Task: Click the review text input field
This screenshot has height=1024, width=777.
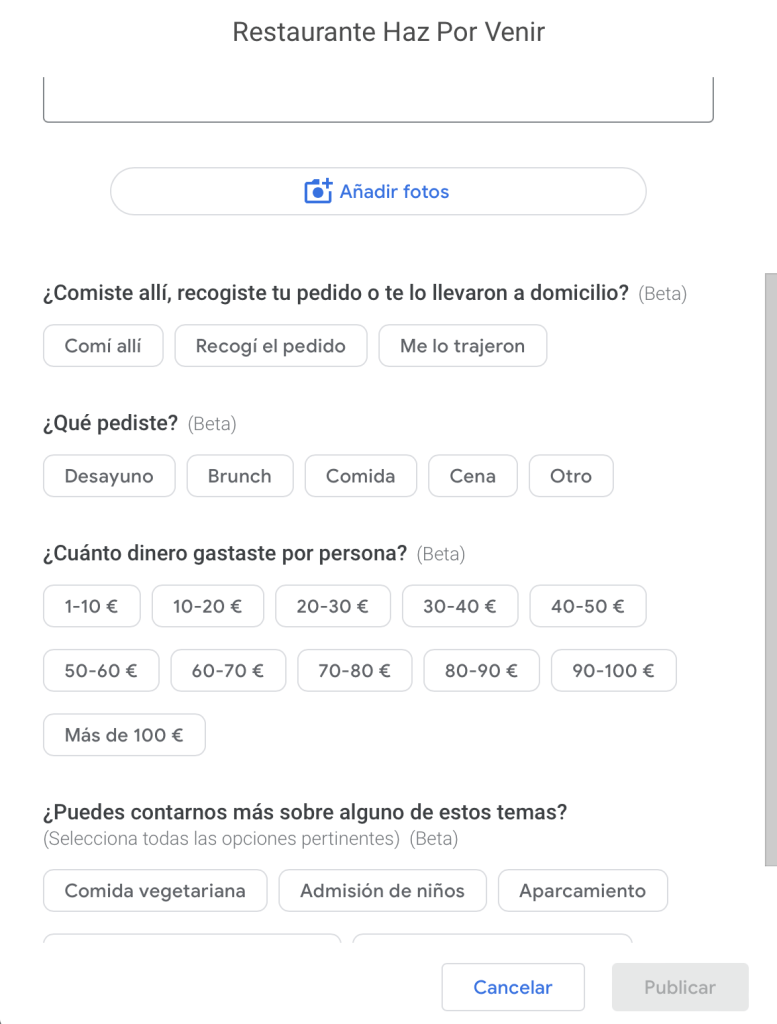Action: point(378,100)
